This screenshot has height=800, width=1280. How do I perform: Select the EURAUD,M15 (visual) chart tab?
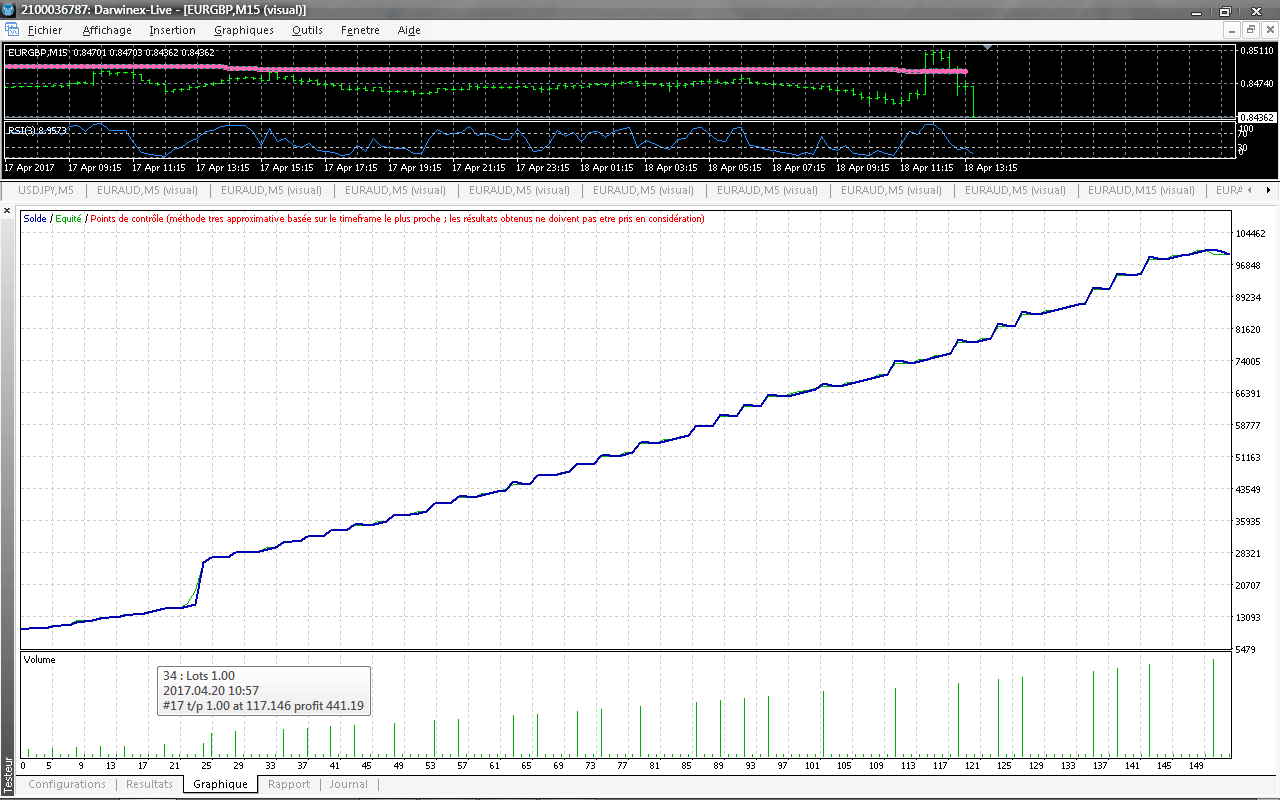(x=1137, y=190)
